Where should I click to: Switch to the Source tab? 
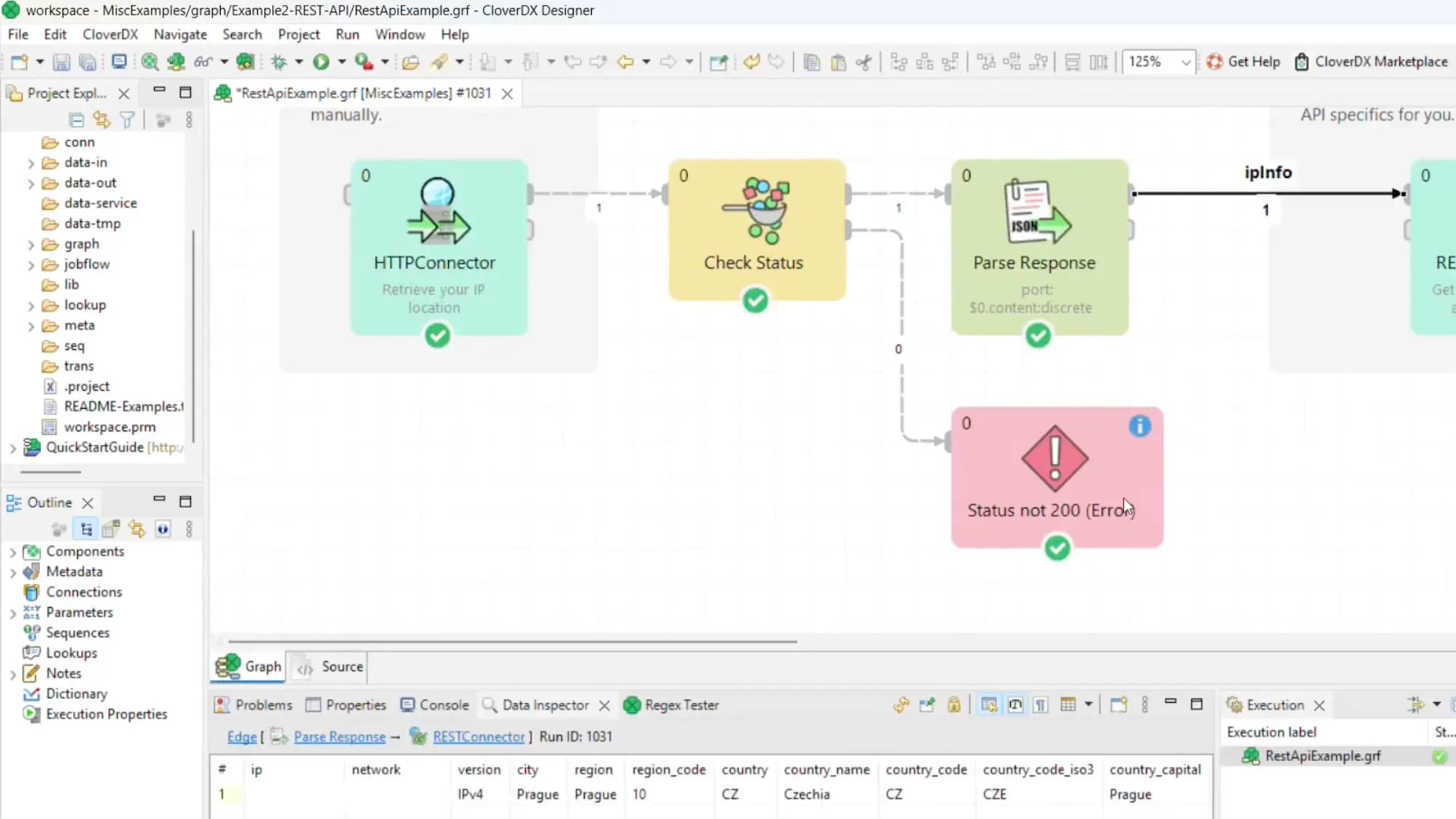tap(330, 667)
